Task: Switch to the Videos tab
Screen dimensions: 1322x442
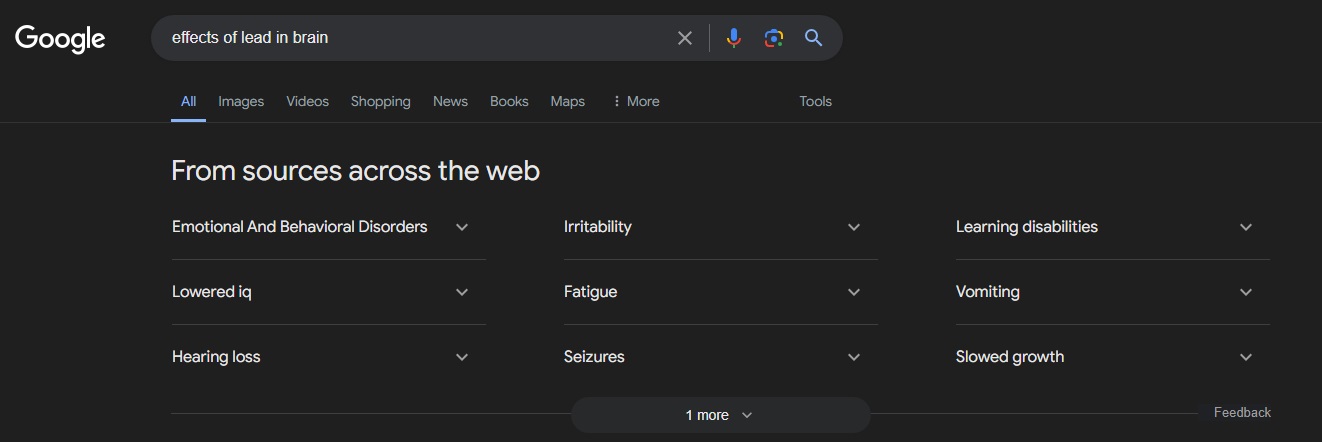Action: 307,101
